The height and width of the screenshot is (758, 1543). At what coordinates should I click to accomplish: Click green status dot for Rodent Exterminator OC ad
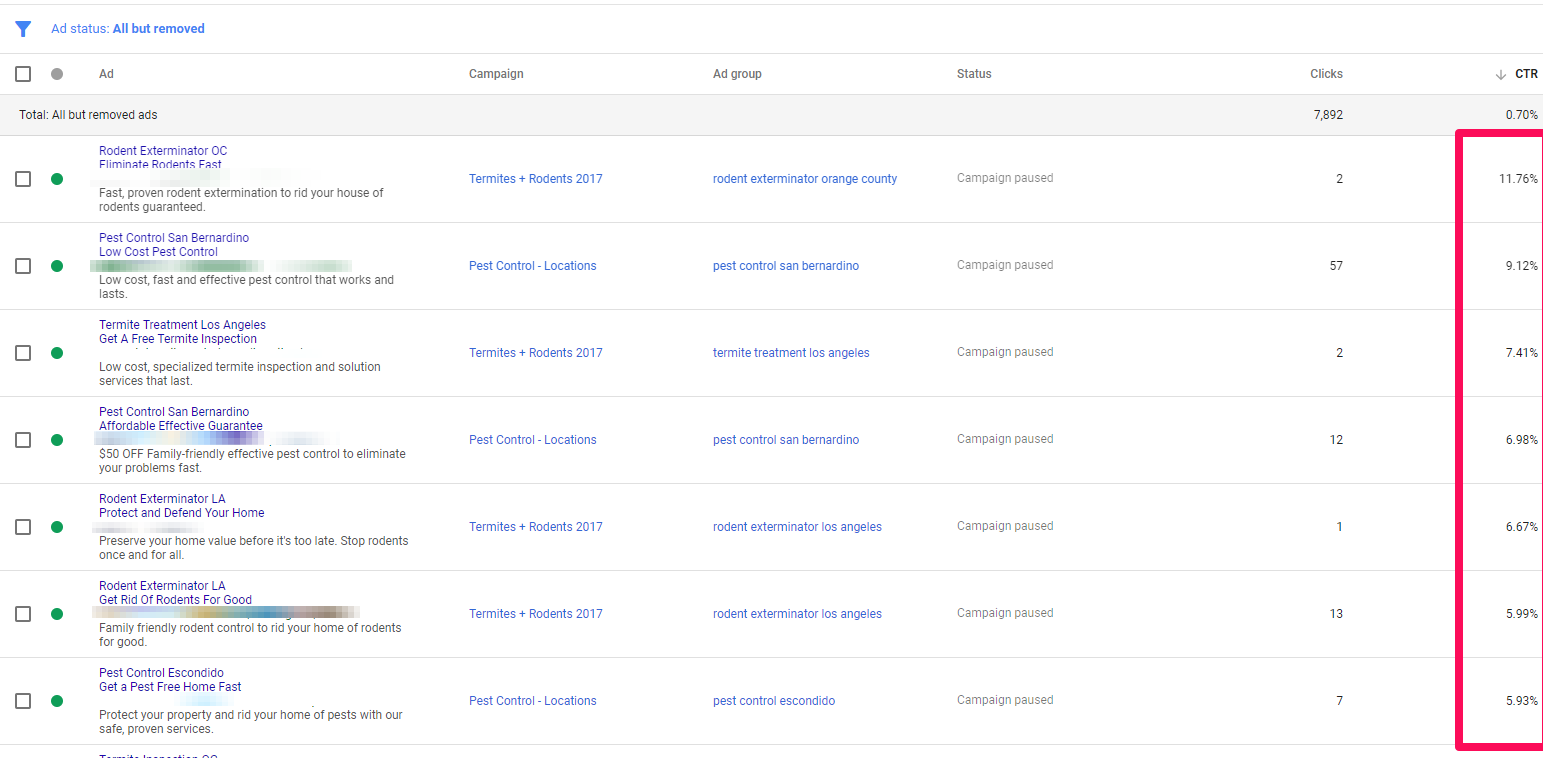(57, 179)
